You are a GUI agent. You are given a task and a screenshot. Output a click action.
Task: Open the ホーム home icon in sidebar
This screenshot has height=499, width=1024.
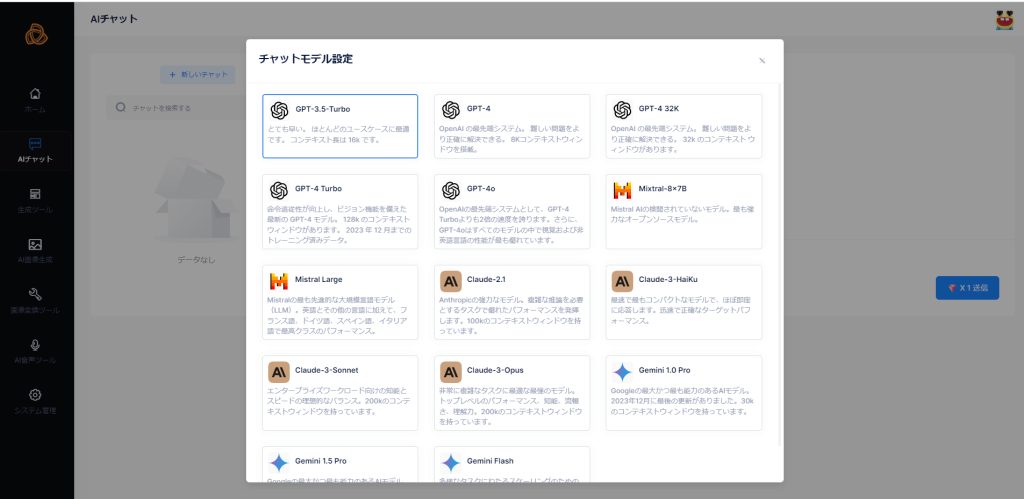click(36, 93)
